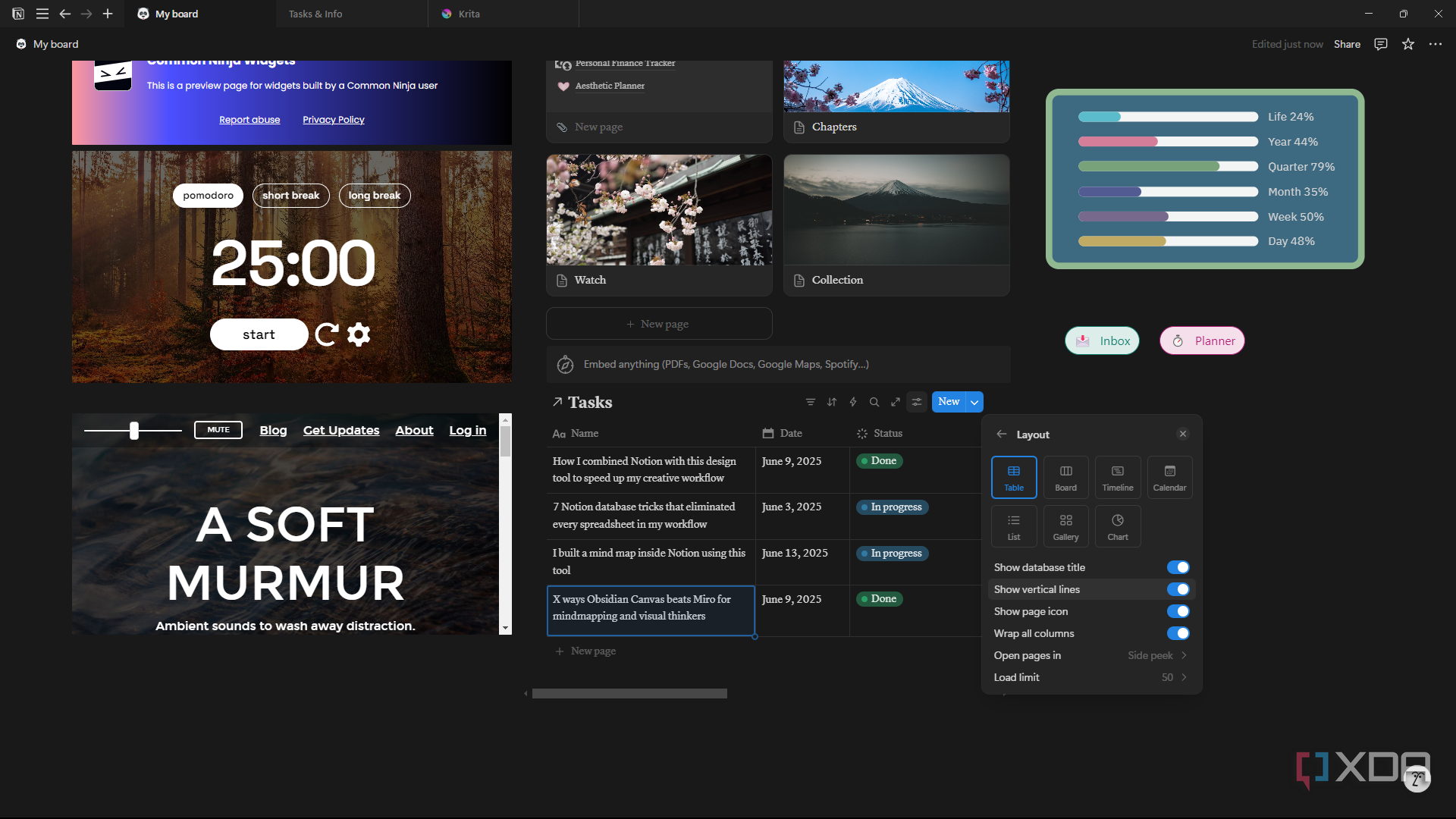
Task: Click the view settings sliders icon
Action: point(917,402)
